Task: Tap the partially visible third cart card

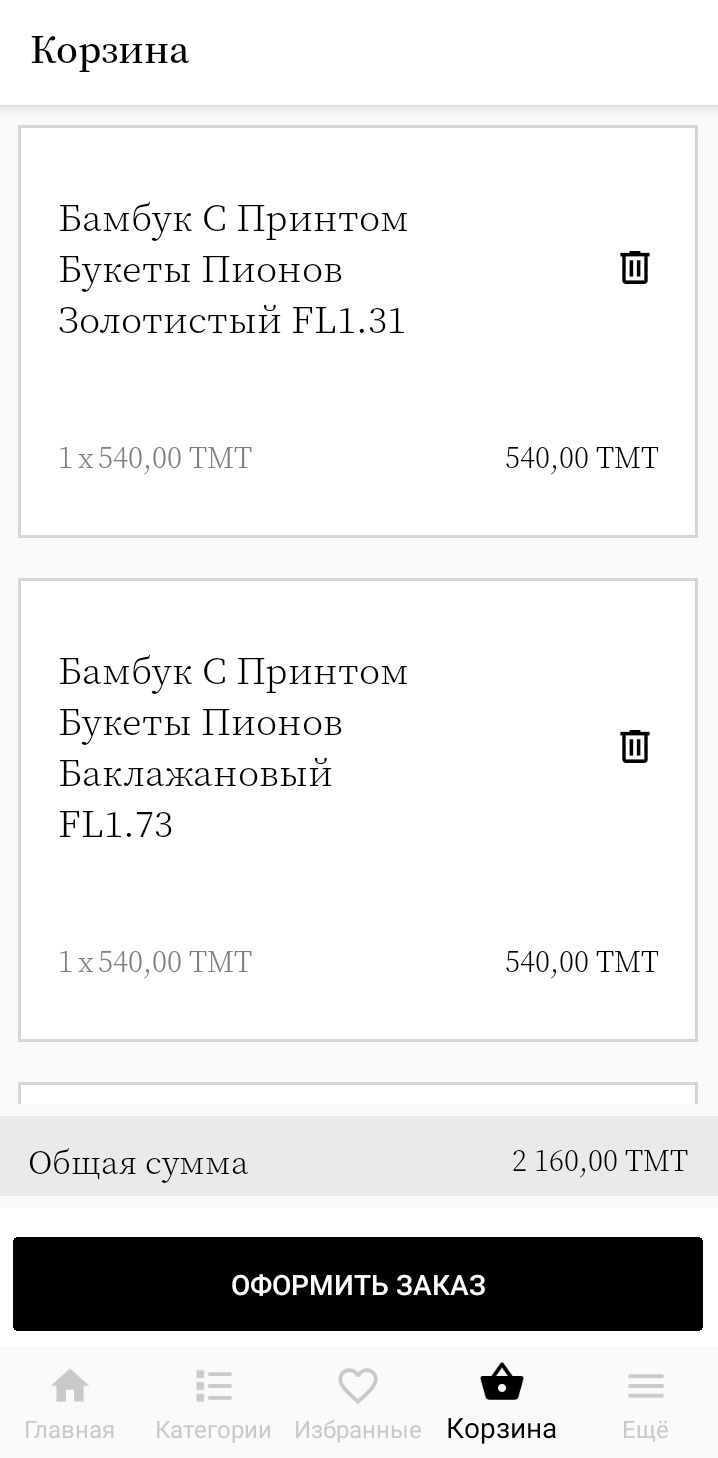Action: point(358,1095)
